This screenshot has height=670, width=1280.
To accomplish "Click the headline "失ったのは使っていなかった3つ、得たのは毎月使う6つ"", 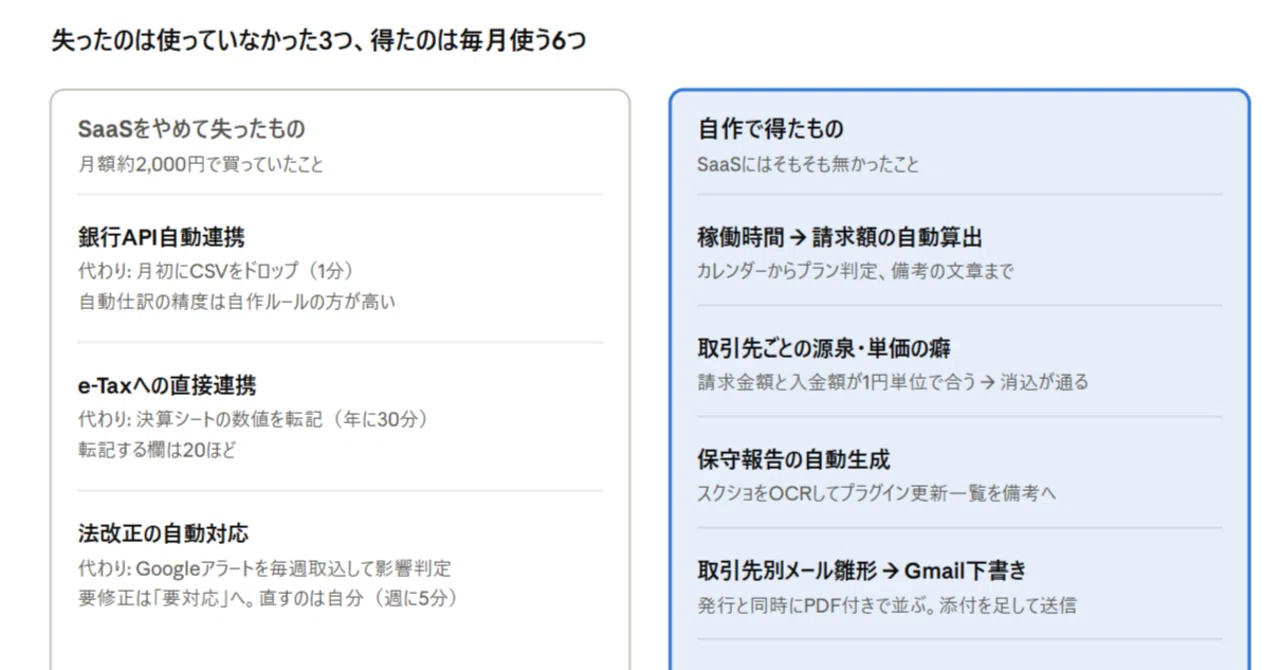I will [x=319, y=41].
